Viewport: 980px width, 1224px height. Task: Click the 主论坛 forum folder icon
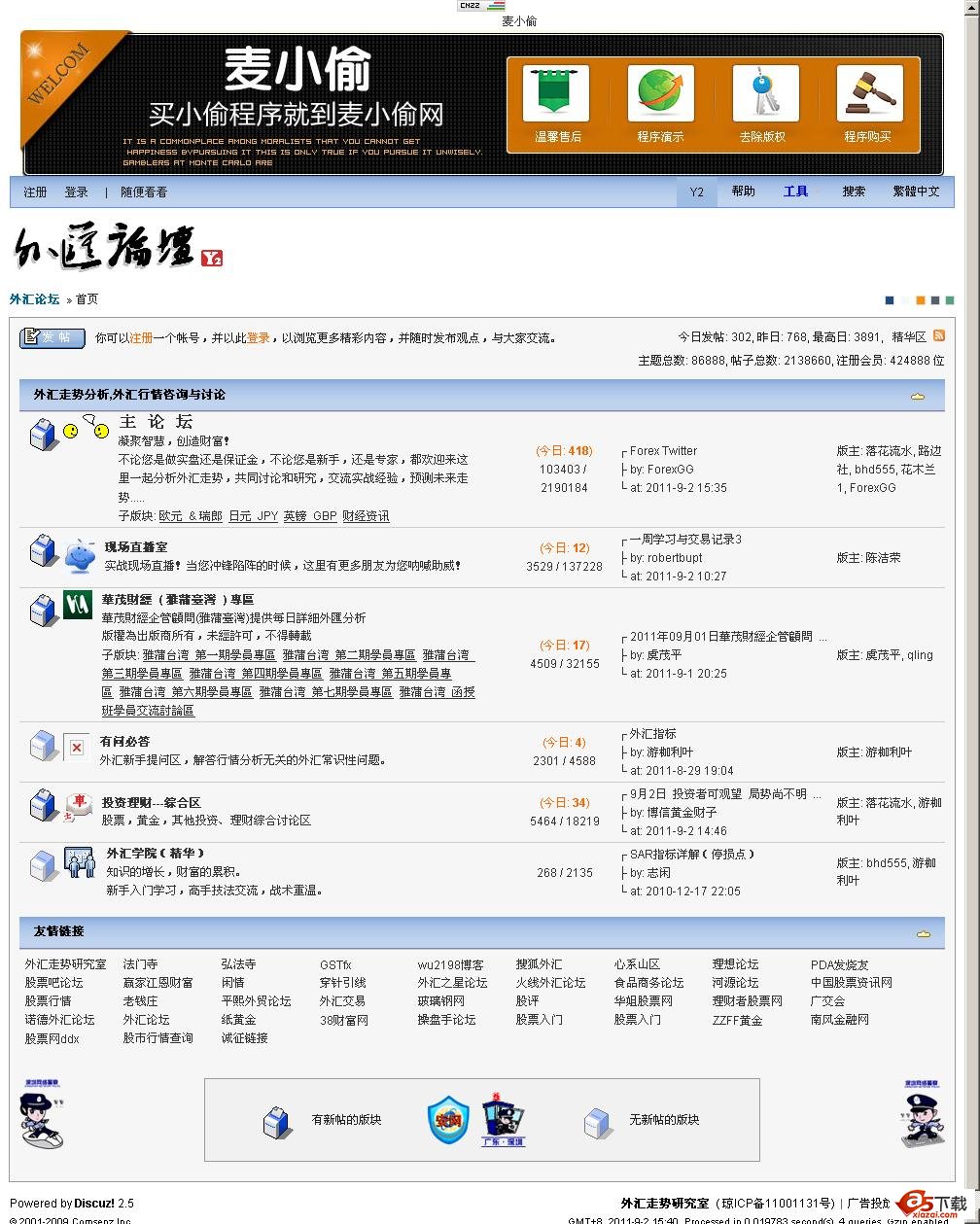pos(43,435)
